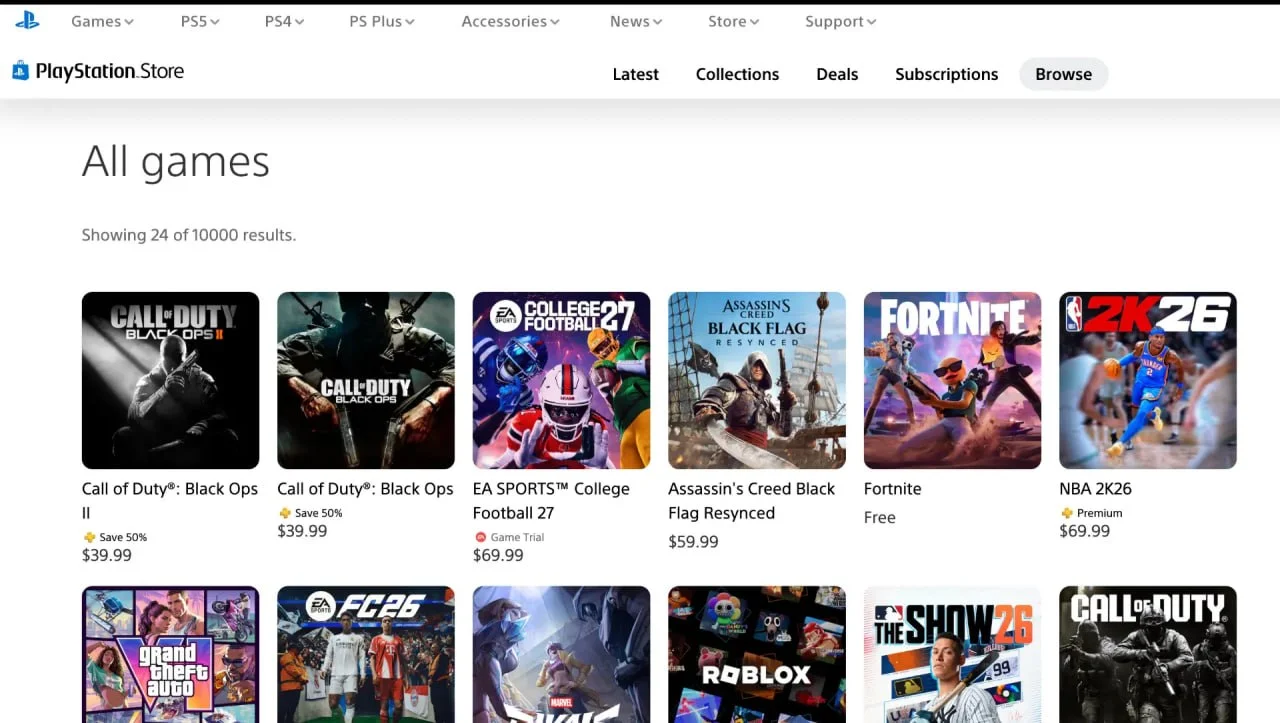Switch to the Latest tab
Image resolution: width=1280 pixels, height=723 pixels.
[636, 74]
